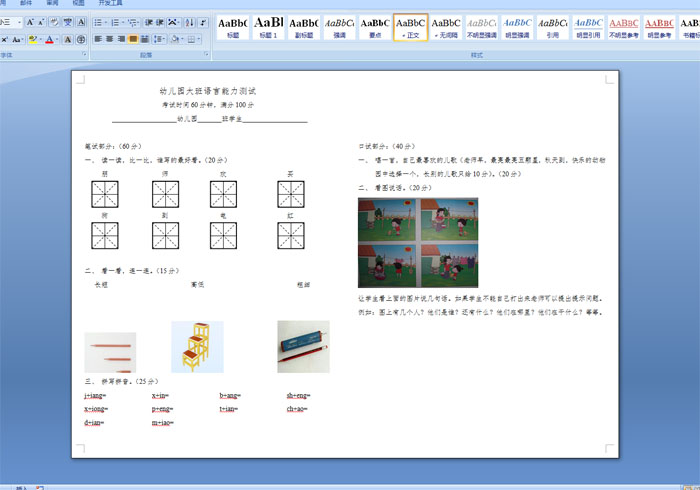Toggle Character Border formatting

coord(81,22)
